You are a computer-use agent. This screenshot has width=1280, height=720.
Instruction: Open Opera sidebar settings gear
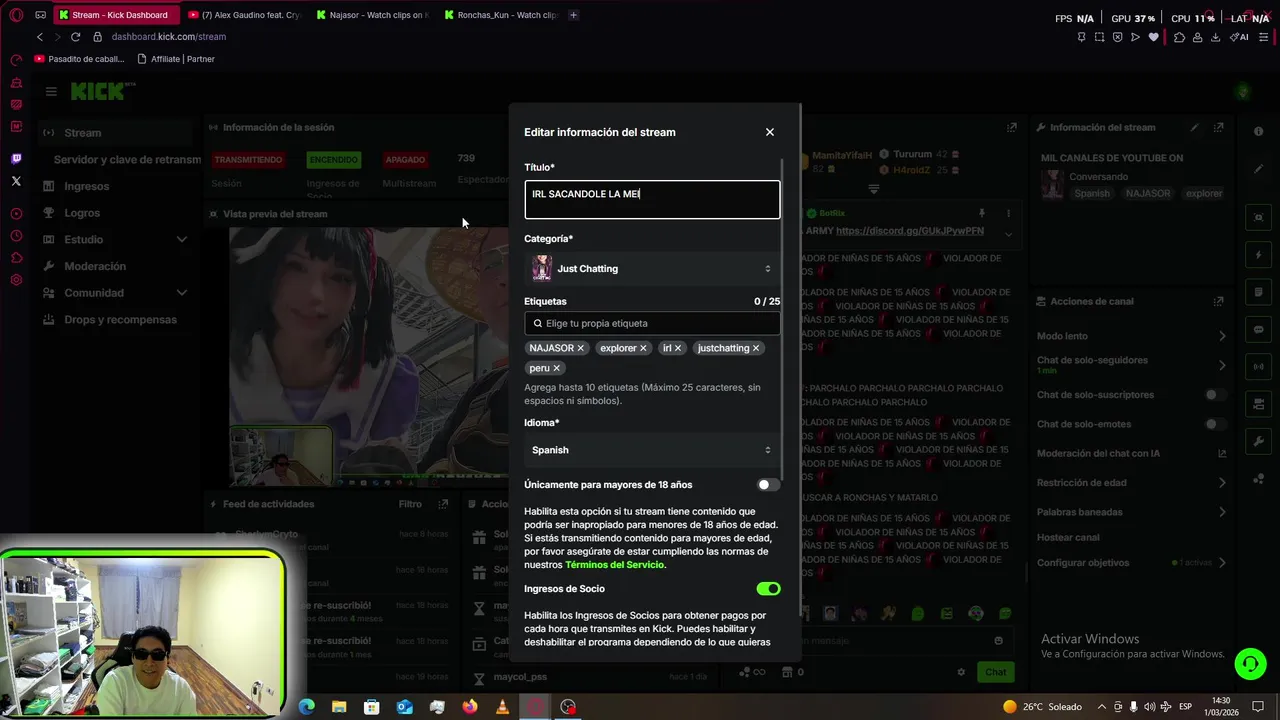[16, 280]
